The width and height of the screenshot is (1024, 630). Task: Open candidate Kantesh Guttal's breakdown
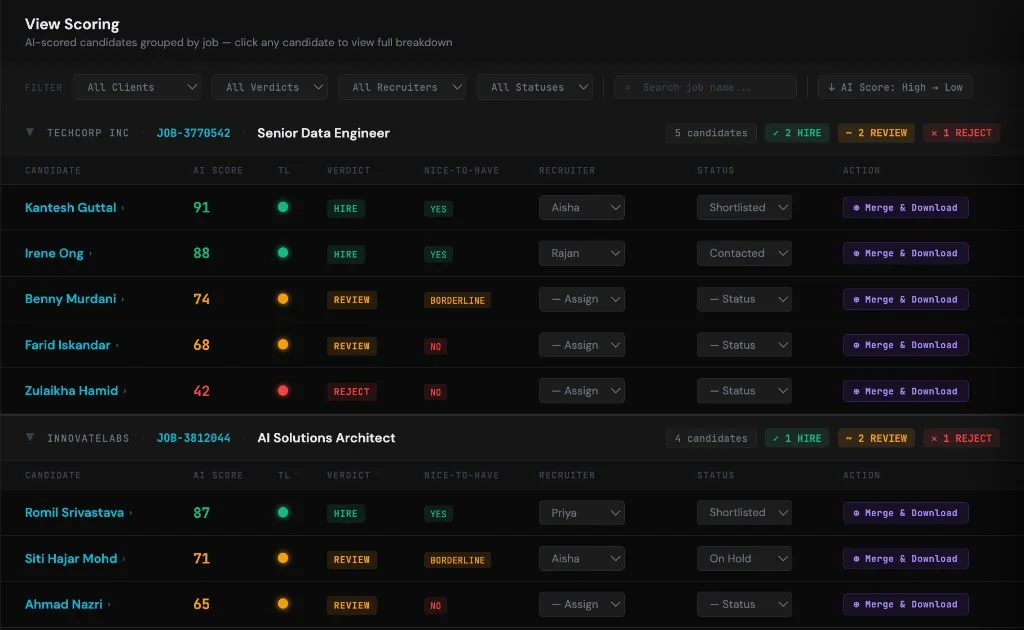[71, 208]
